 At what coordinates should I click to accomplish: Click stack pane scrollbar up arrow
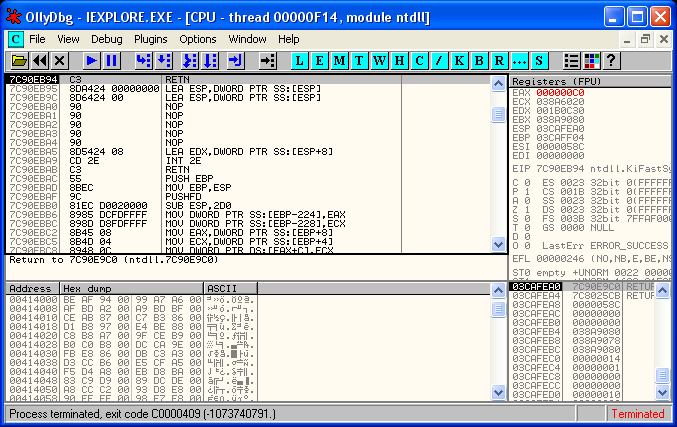point(662,291)
